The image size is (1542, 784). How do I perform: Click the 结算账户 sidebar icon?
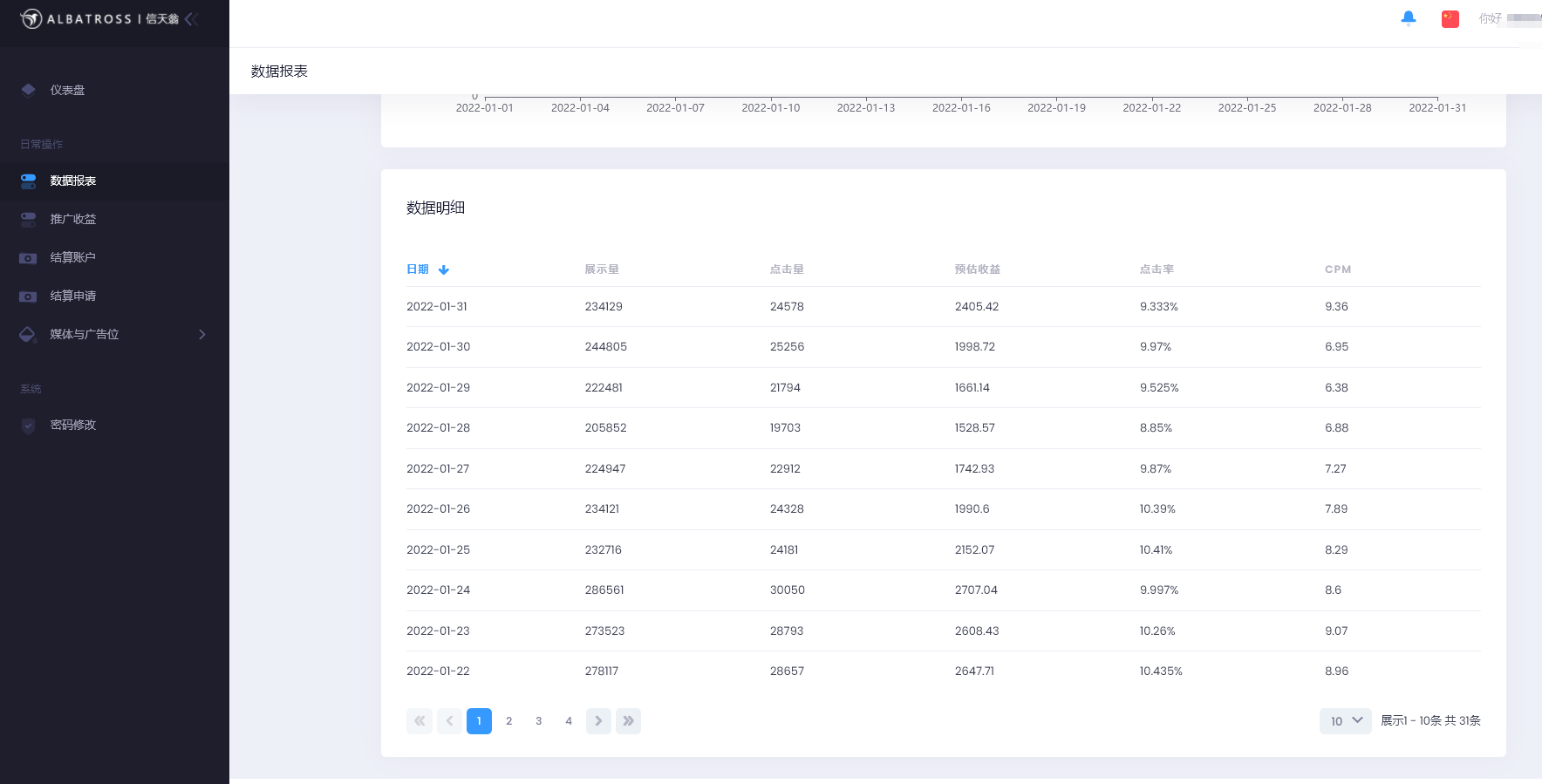(x=29, y=258)
